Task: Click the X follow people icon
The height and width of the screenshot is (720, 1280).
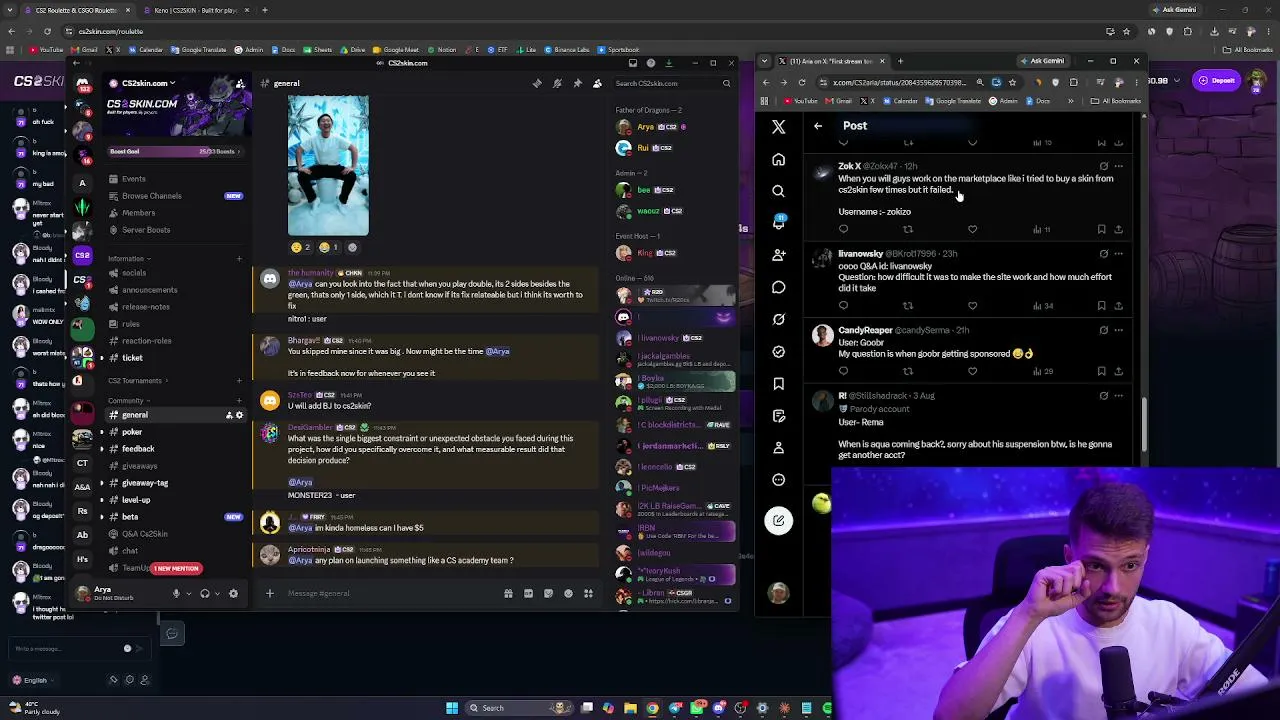Action: [x=779, y=255]
